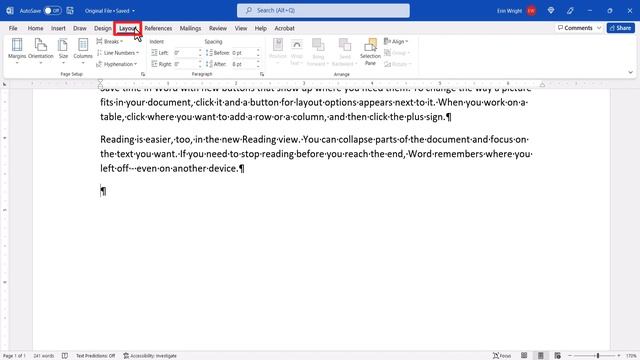640x360 pixels.
Task: Click the Search box
Action: point(323,11)
